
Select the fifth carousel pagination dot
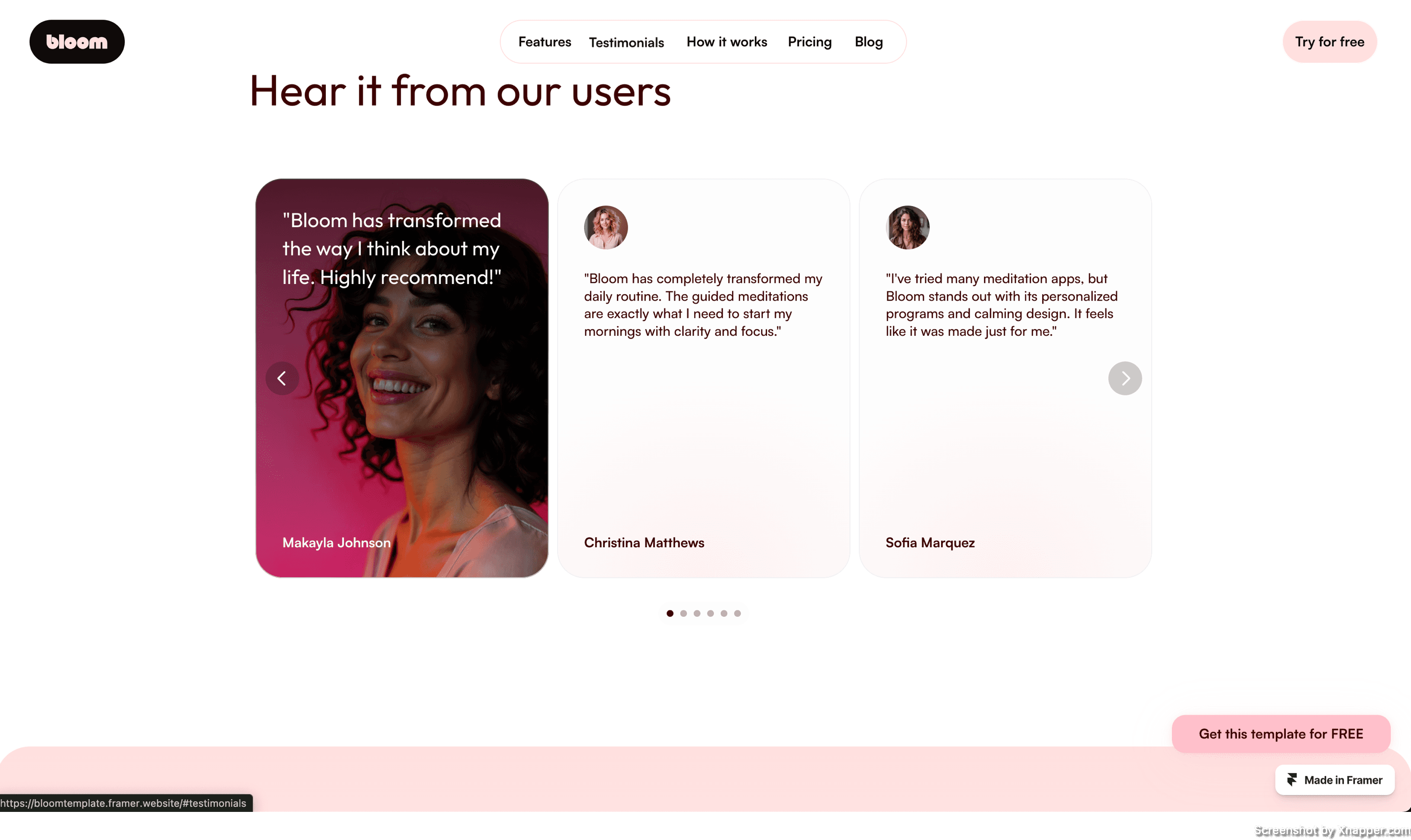(x=724, y=613)
